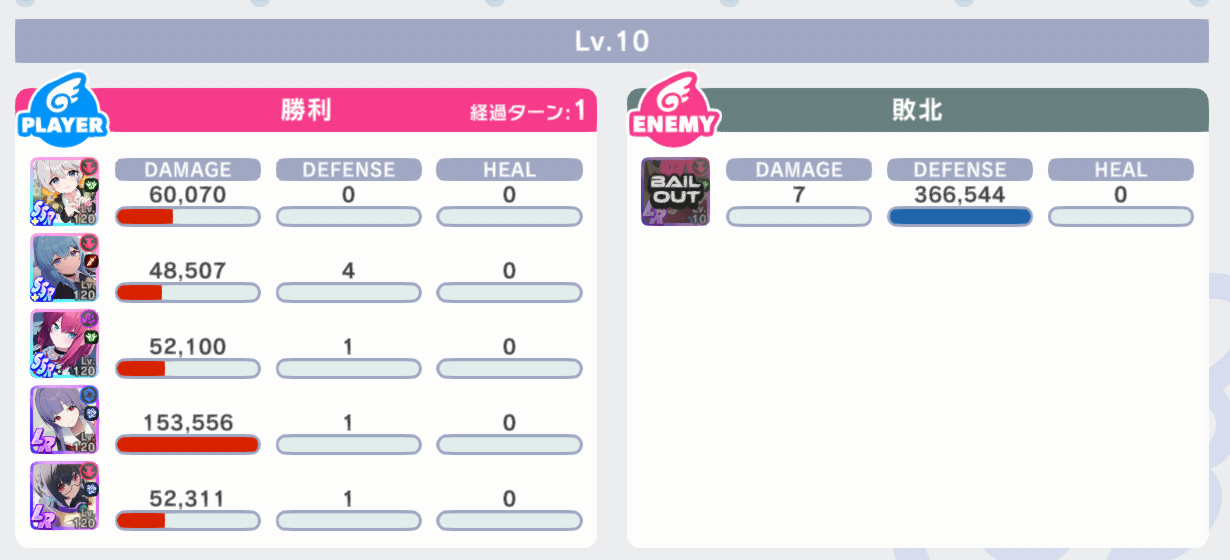Select the blue-haired SSR character portrait

(x=64, y=268)
